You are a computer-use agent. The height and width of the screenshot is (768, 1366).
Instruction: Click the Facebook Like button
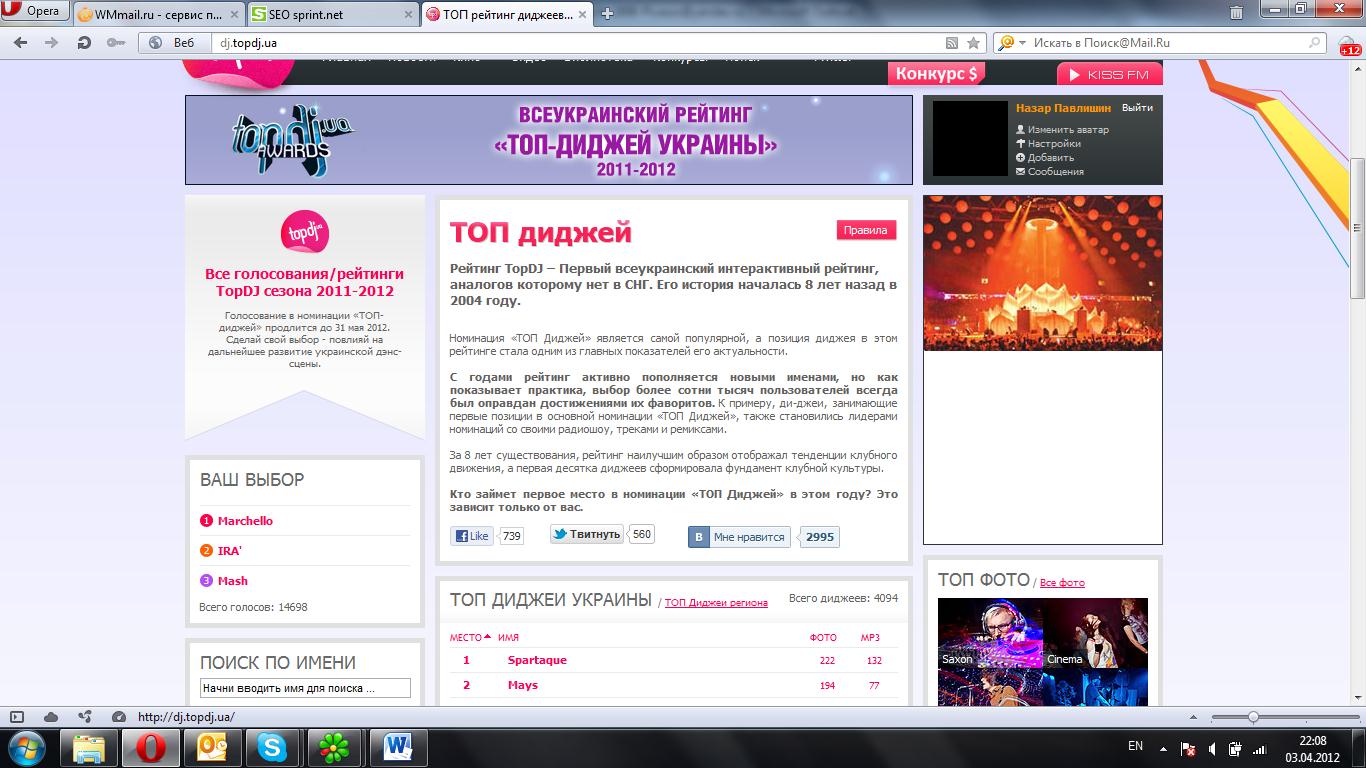tap(473, 536)
